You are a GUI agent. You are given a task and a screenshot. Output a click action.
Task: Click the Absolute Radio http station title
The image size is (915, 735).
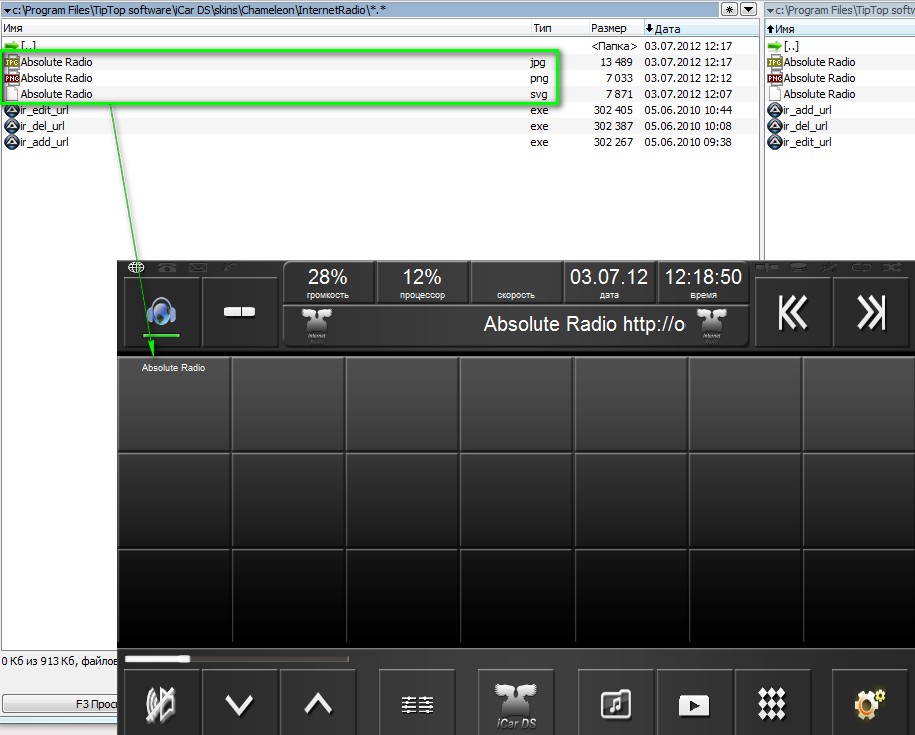pyautogui.click(x=584, y=324)
